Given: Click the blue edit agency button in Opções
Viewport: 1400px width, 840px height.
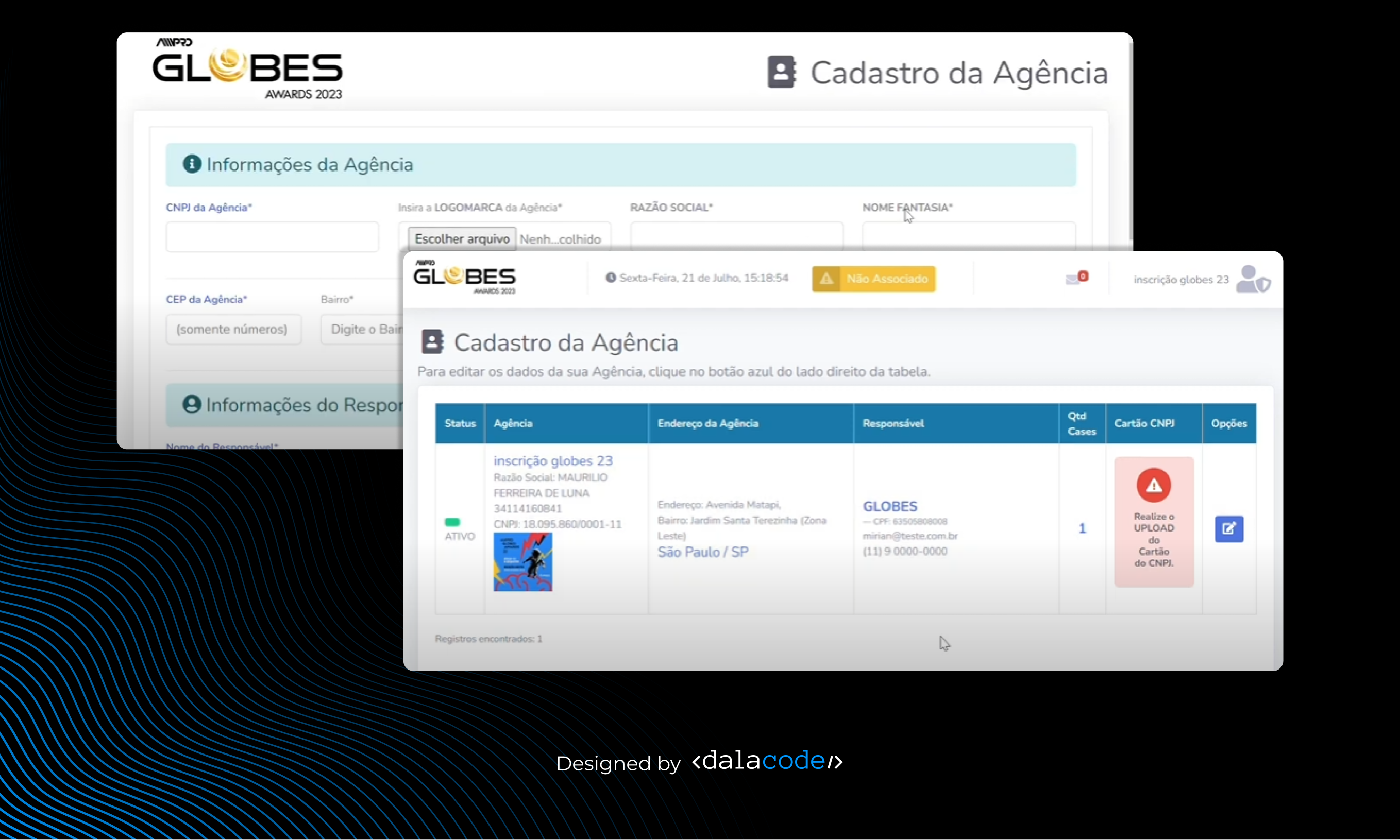Looking at the screenshot, I should coord(1229,529).
